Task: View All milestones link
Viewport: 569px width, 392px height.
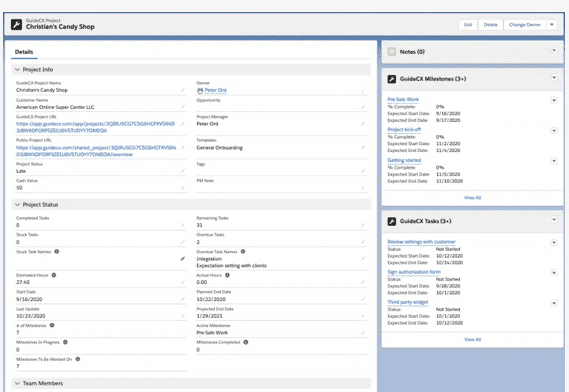Action: coord(472,198)
